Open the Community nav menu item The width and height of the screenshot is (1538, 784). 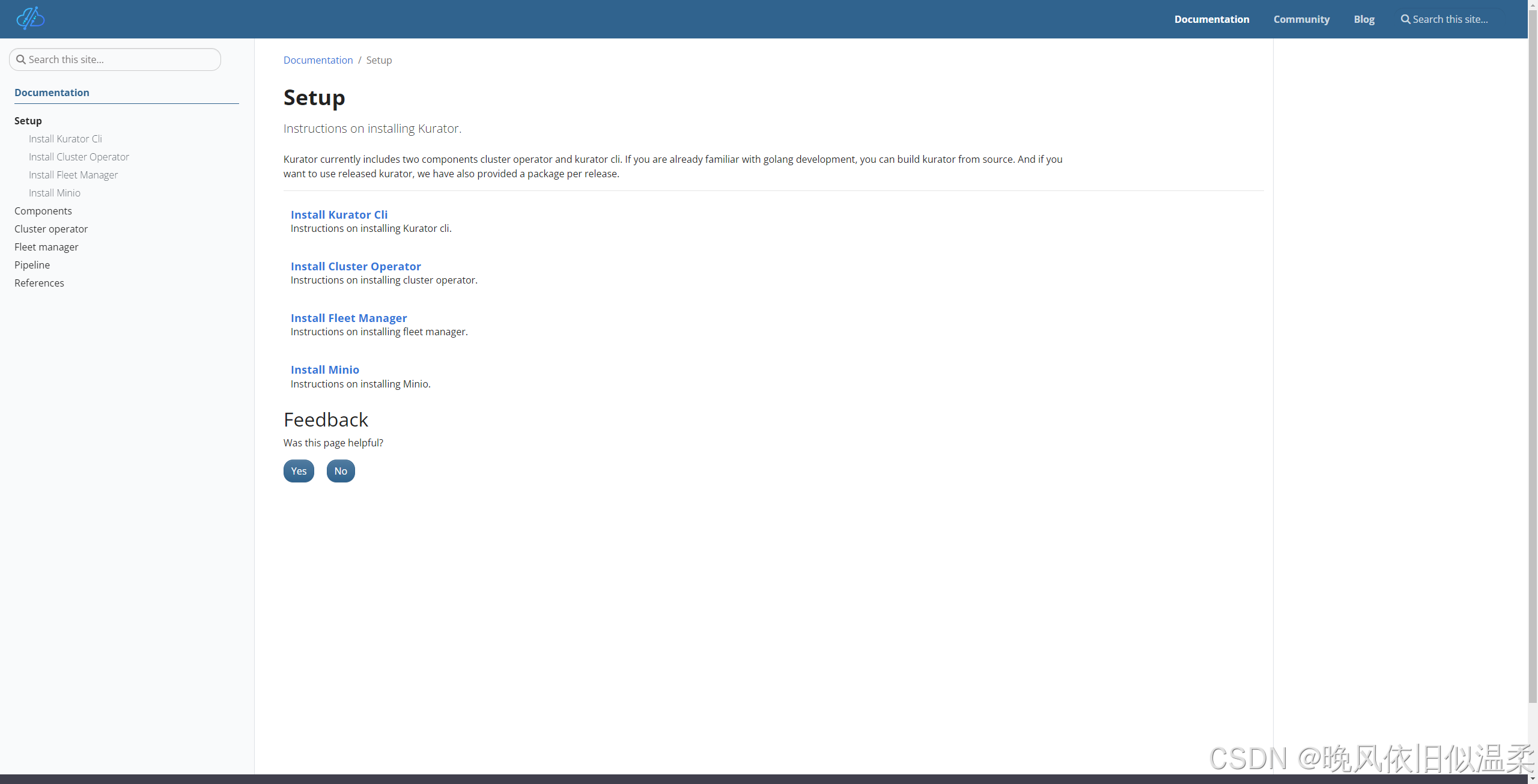click(1301, 19)
